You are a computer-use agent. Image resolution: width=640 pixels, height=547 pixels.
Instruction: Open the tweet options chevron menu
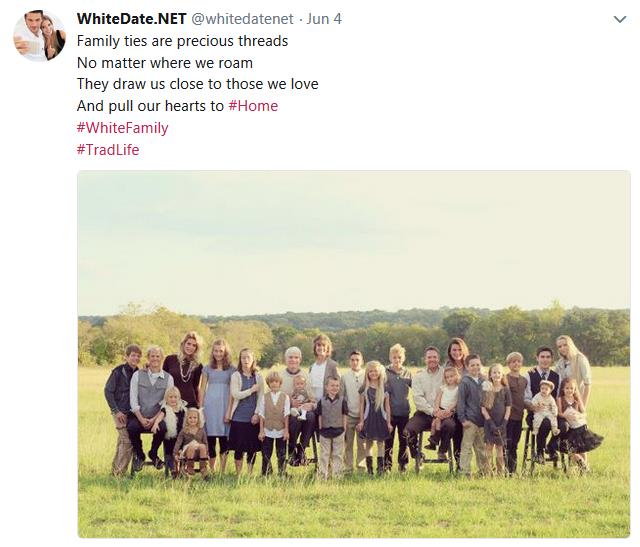pos(620,19)
